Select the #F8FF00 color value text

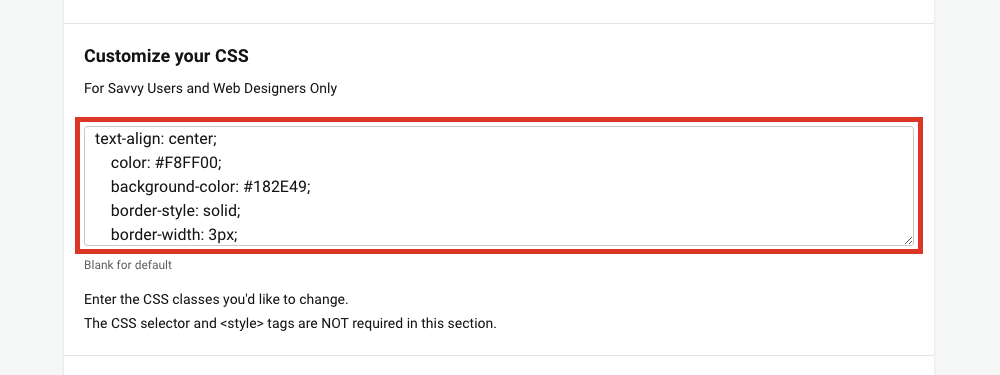tap(188, 163)
